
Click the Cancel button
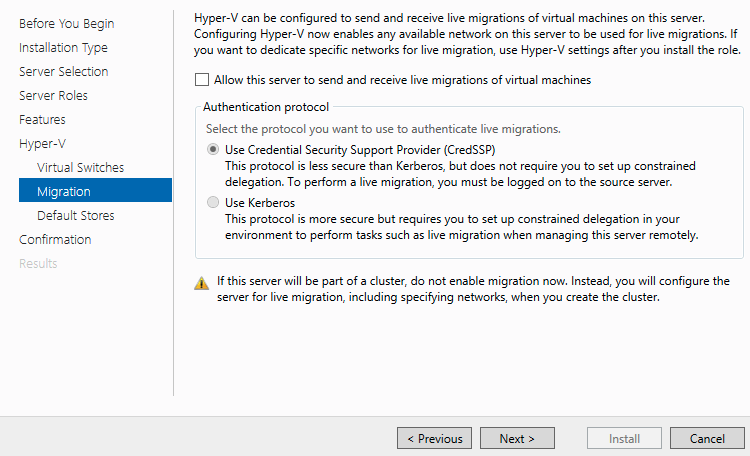click(707, 438)
